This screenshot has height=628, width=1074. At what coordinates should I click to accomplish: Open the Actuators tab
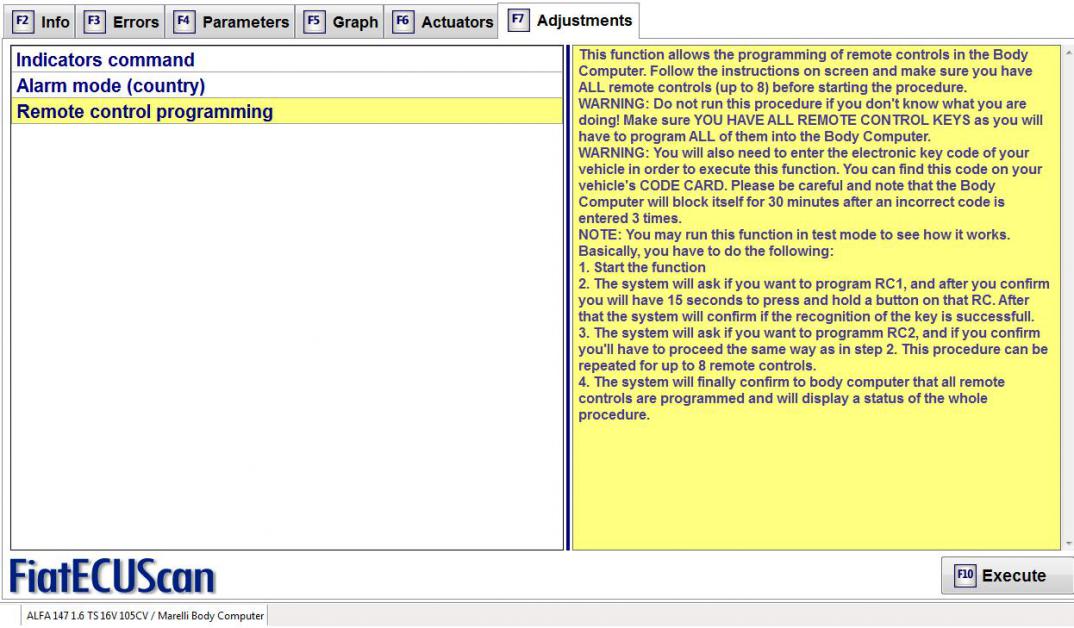click(442, 22)
